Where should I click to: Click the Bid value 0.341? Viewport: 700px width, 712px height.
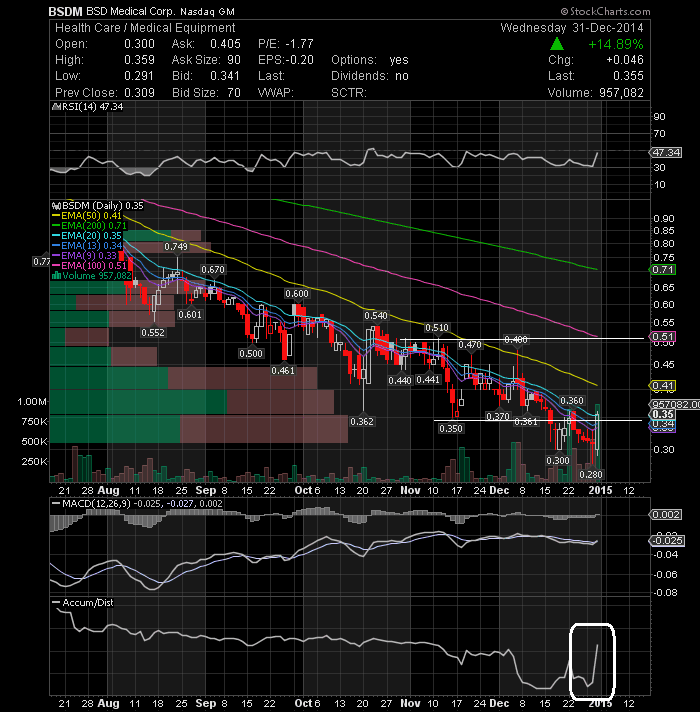point(225,76)
